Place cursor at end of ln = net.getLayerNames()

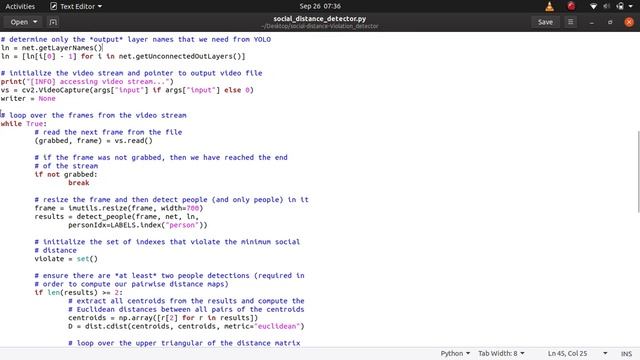102,48
